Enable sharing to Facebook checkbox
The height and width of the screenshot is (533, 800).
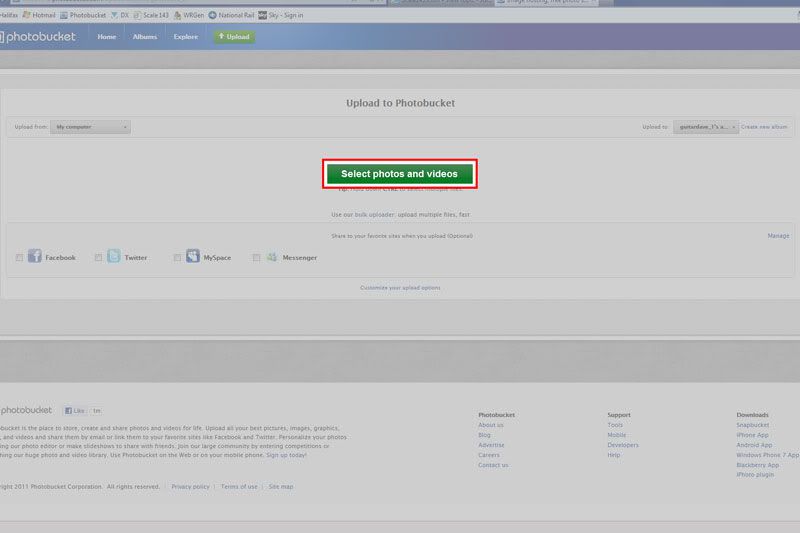pyautogui.click(x=19, y=258)
